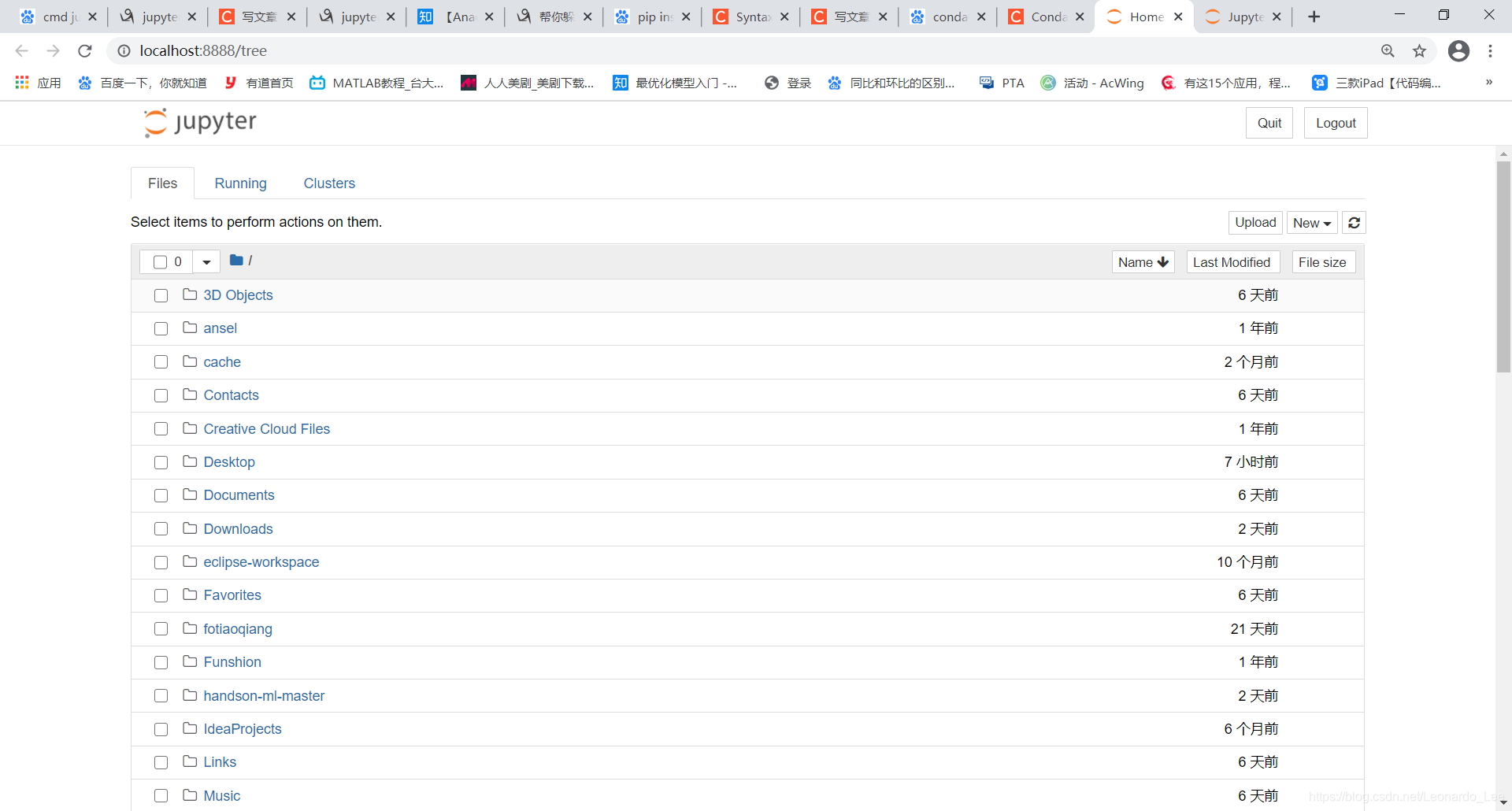Open the selection filter dropdown arrow
This screenshot has width=1512, height=811.
(x=206, y=261)
